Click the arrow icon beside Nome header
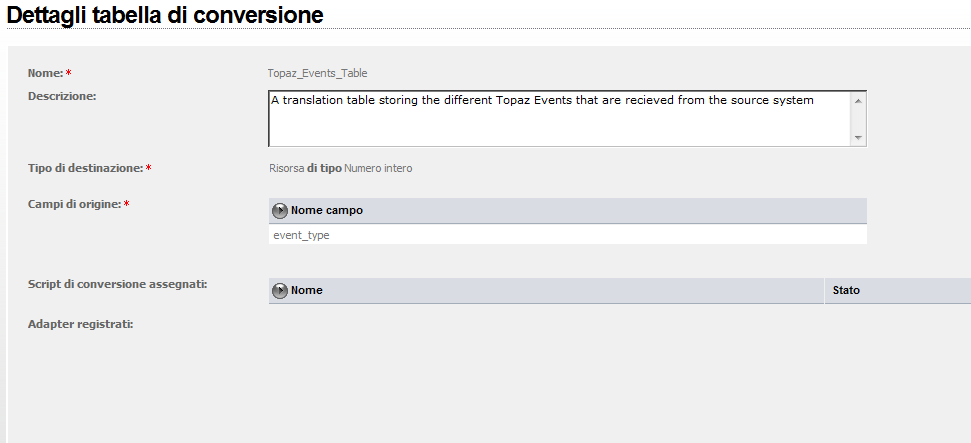 pyautogui.click(x=280, y=291)
